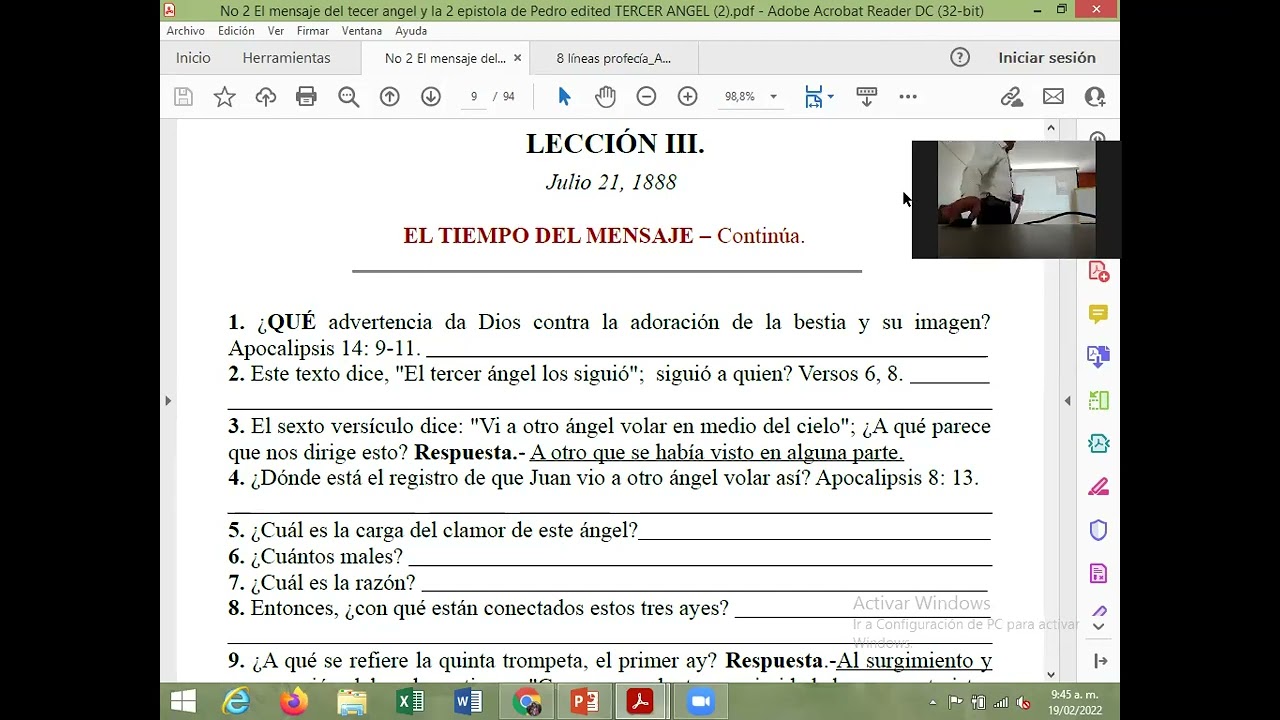Image resolution: width=1280 pixels, height=720 pixels.
Task: Open Compress PDF tool in sidebar
Action: (1098, 444)
